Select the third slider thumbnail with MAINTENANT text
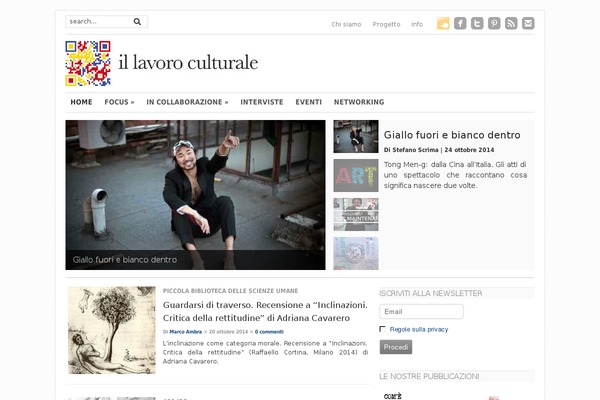 click(x=356, y=214)
